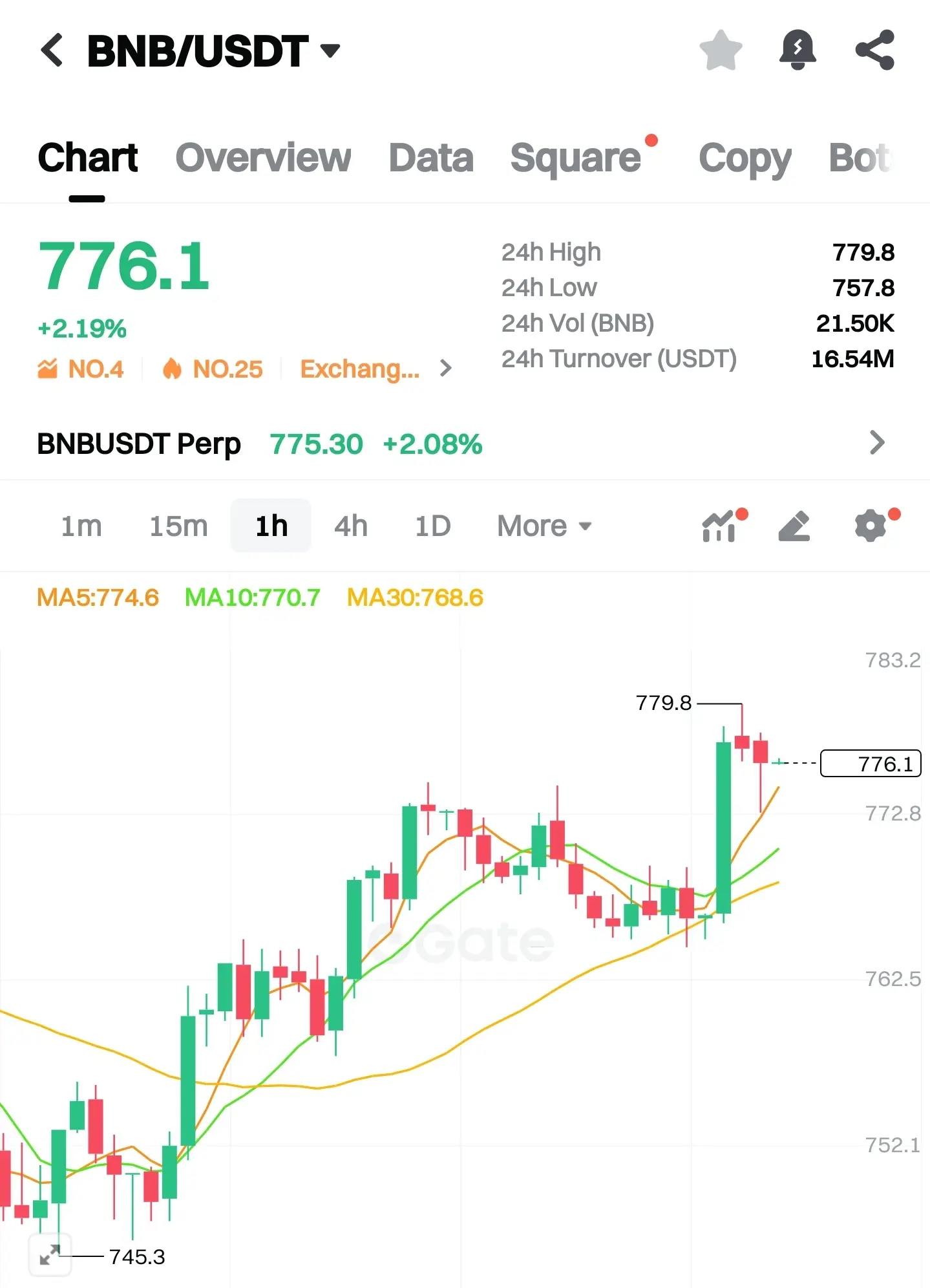Tap the Exchang... category tag
This screenshot has height=1288, width=930.
coord(360,369)
